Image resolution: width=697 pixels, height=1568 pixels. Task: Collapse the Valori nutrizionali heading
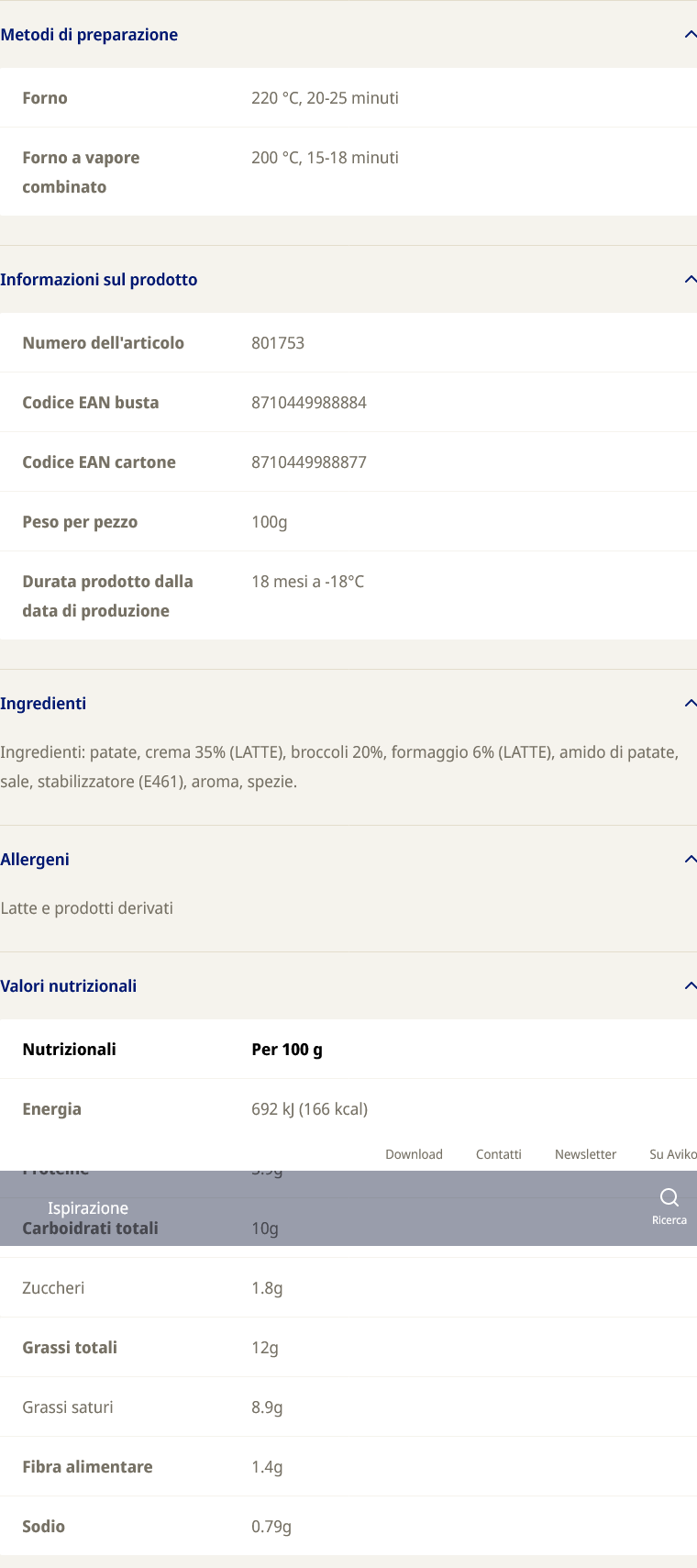point(69,986)
